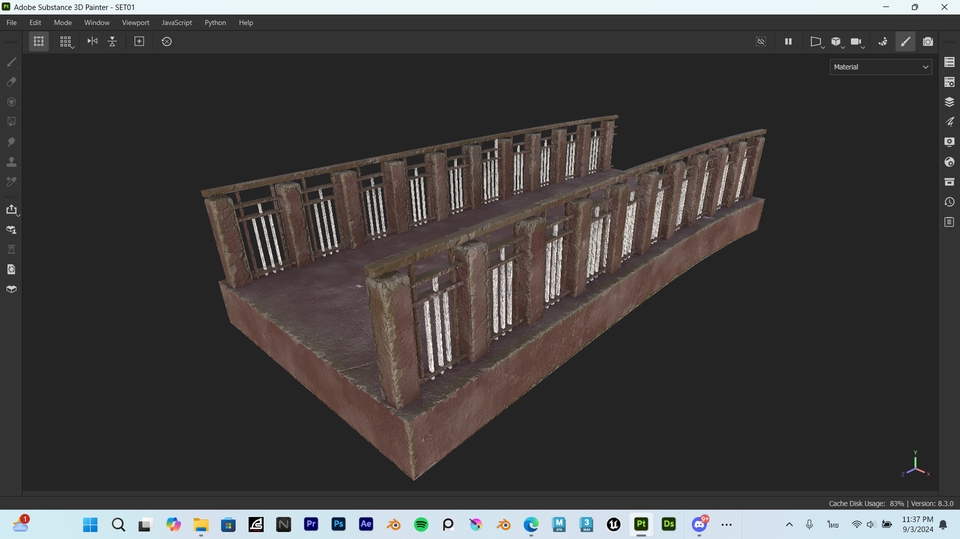The image size is (960, 539).
Task: Switch to painting mode brush icon
Action: pos(906,41)
